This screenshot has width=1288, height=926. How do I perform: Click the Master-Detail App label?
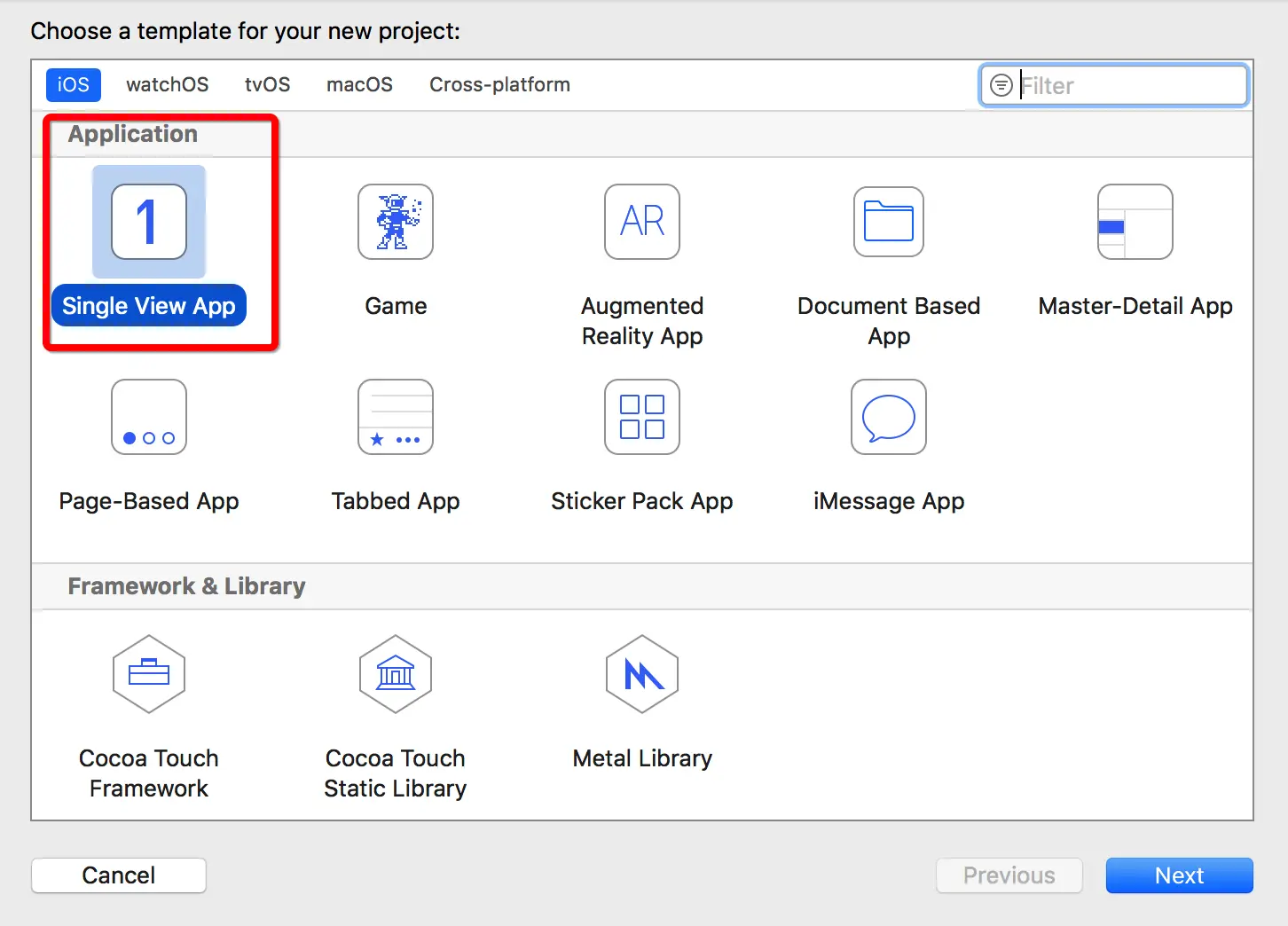click(1135, 306)
